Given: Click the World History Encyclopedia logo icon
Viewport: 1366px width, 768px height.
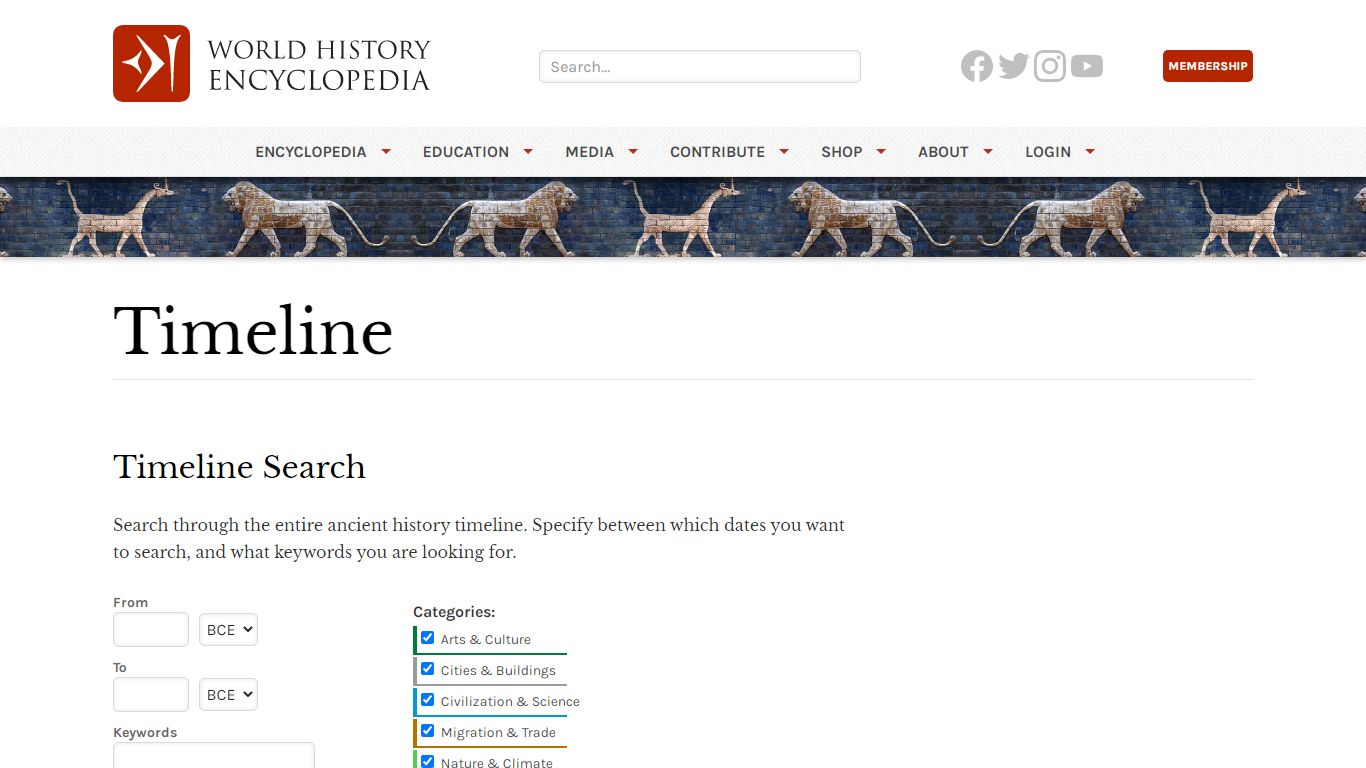Looking at the screenshot, I should pos(151,63).
